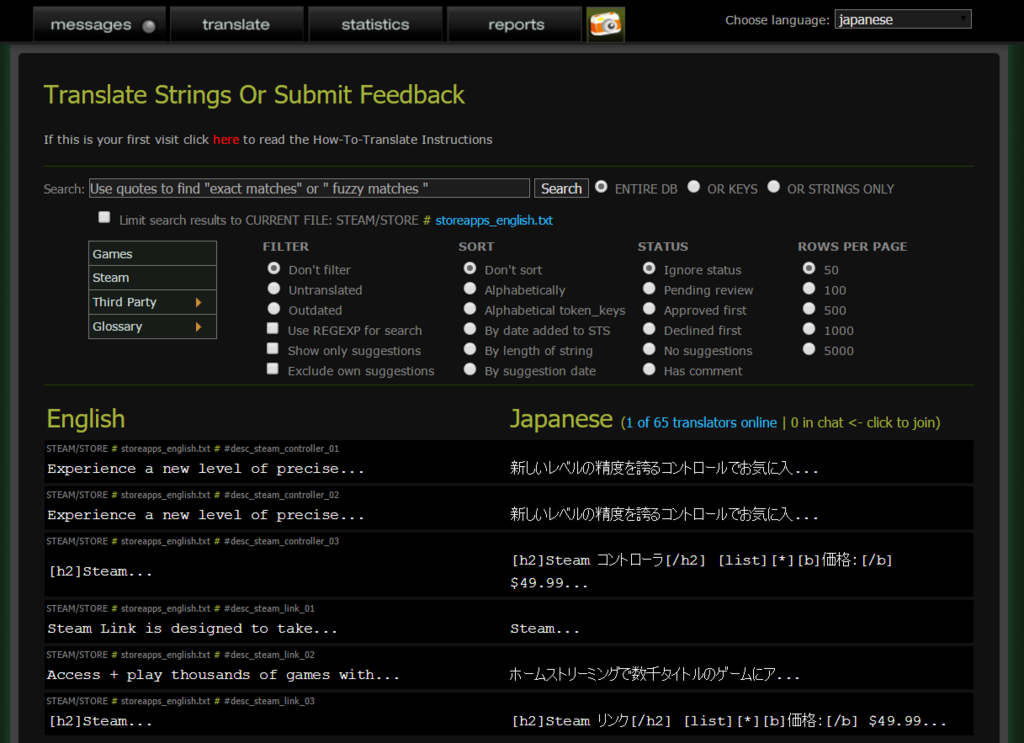This screenshot has width=1024, height=743.
Task: Set rows per page to 500
Action: pos(808,309)
